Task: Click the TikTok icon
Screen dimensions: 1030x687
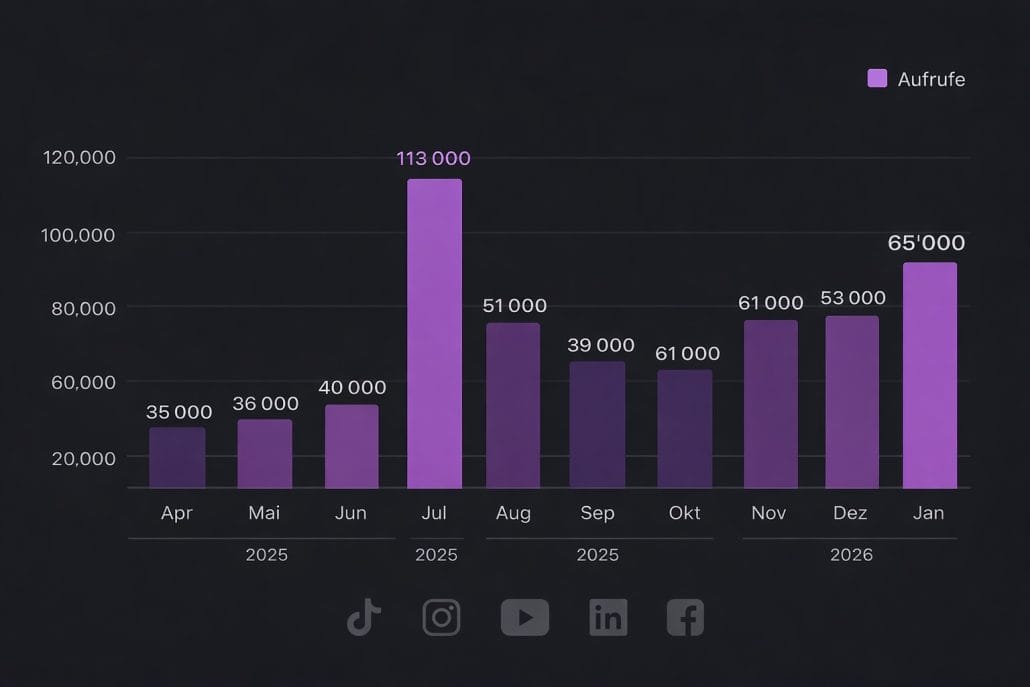Action: 364,617
